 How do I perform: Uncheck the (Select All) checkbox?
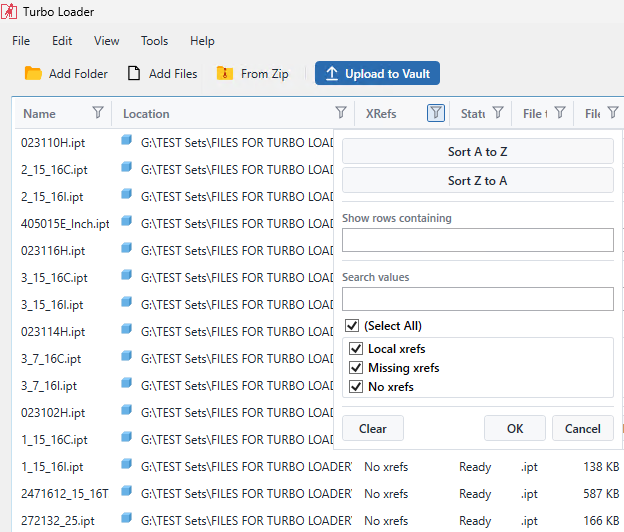pos(352,325)
